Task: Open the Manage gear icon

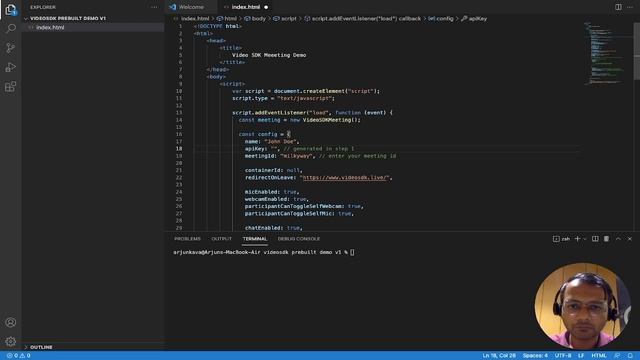Action: 11,341
